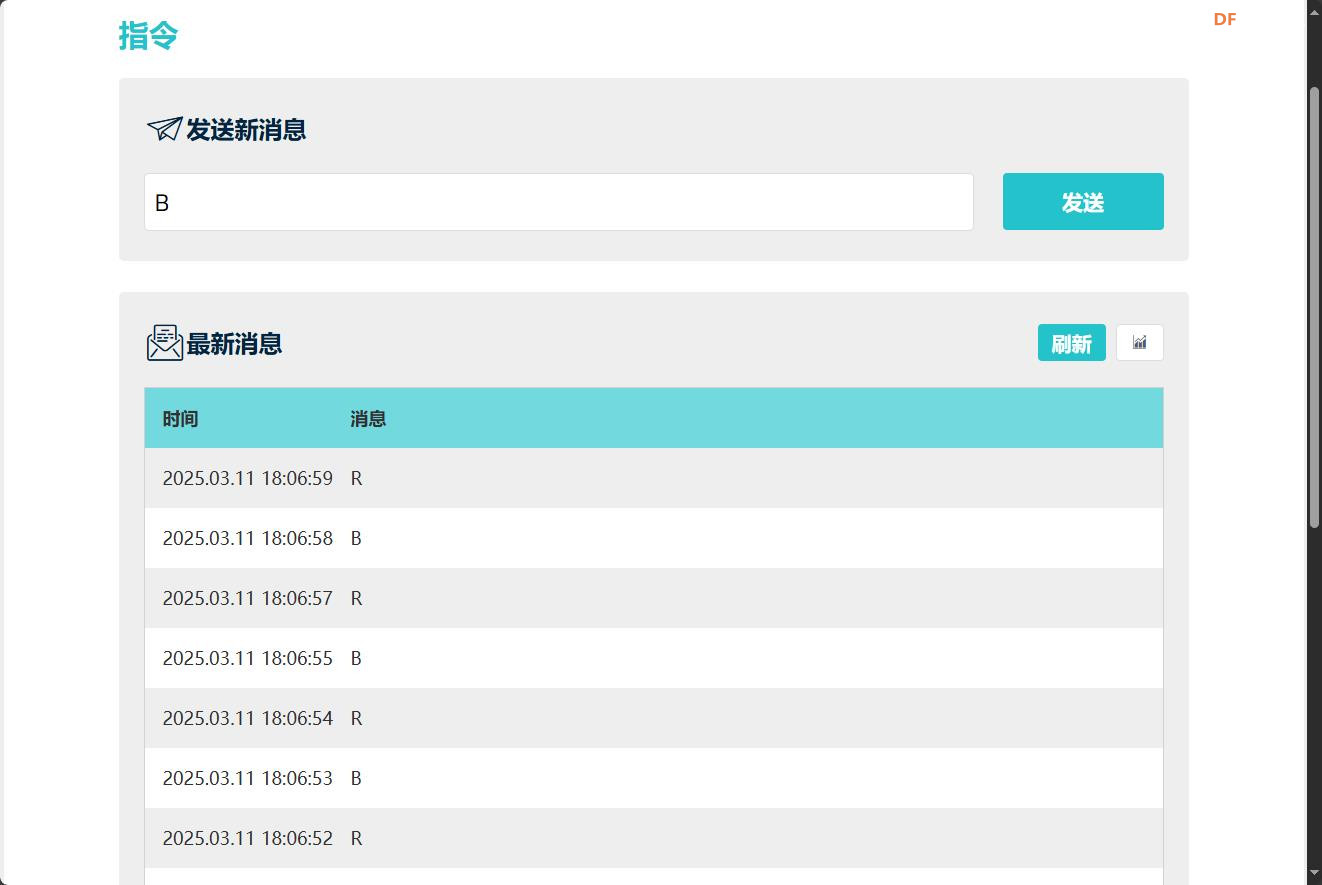1322x885 pixels.
Task: Select timestamp 2025.03.11 18:06:58
Action: (248, 538)
